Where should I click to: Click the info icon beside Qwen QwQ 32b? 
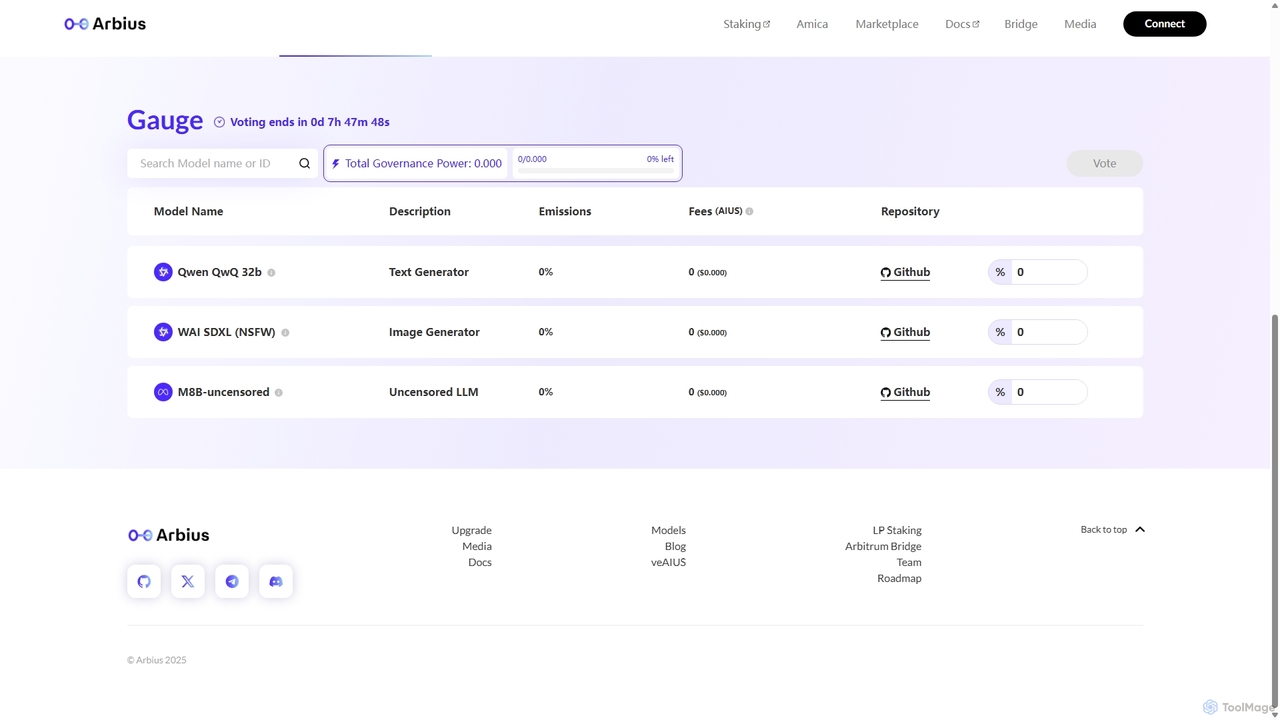click(x=271, y=273)
